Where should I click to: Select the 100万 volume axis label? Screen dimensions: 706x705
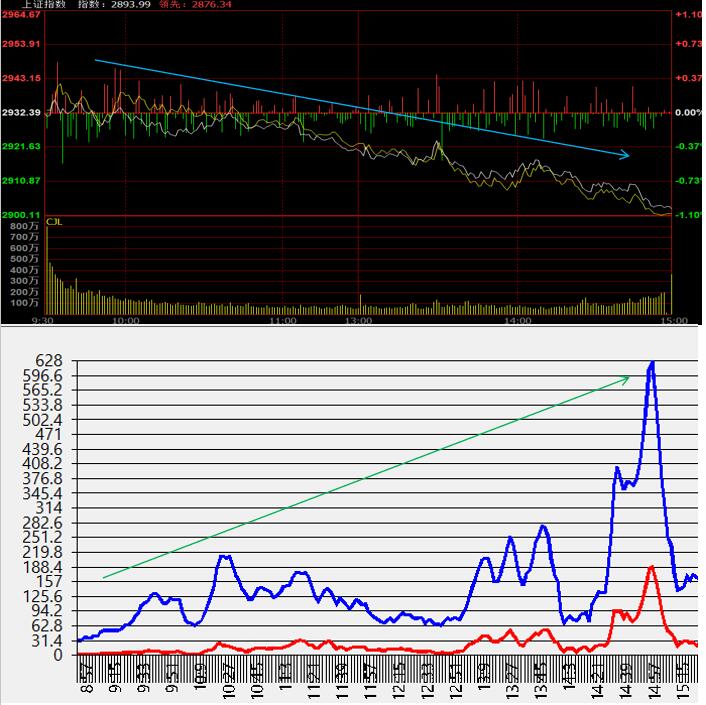24,303
